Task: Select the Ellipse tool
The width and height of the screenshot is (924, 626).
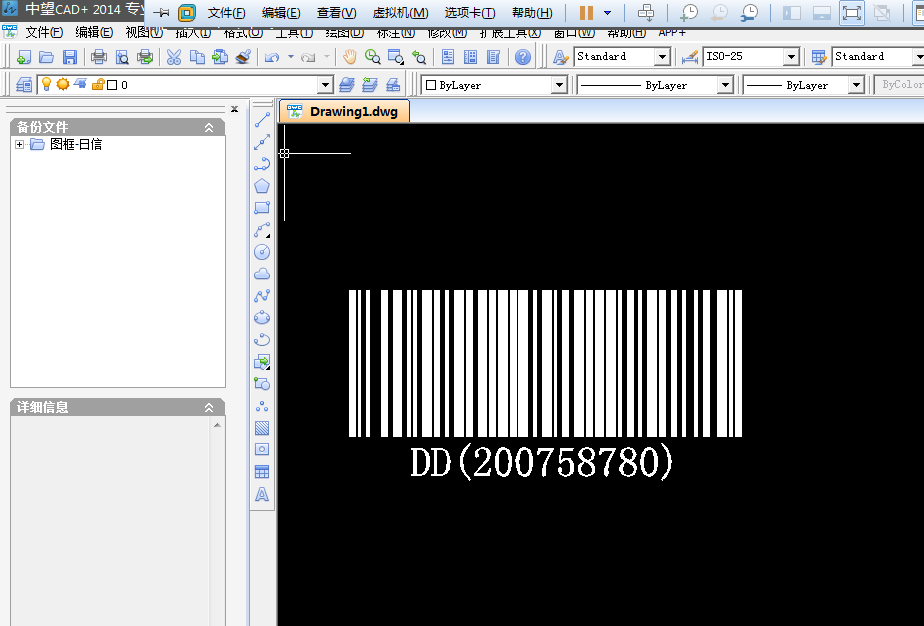Action: coord(262,318)
